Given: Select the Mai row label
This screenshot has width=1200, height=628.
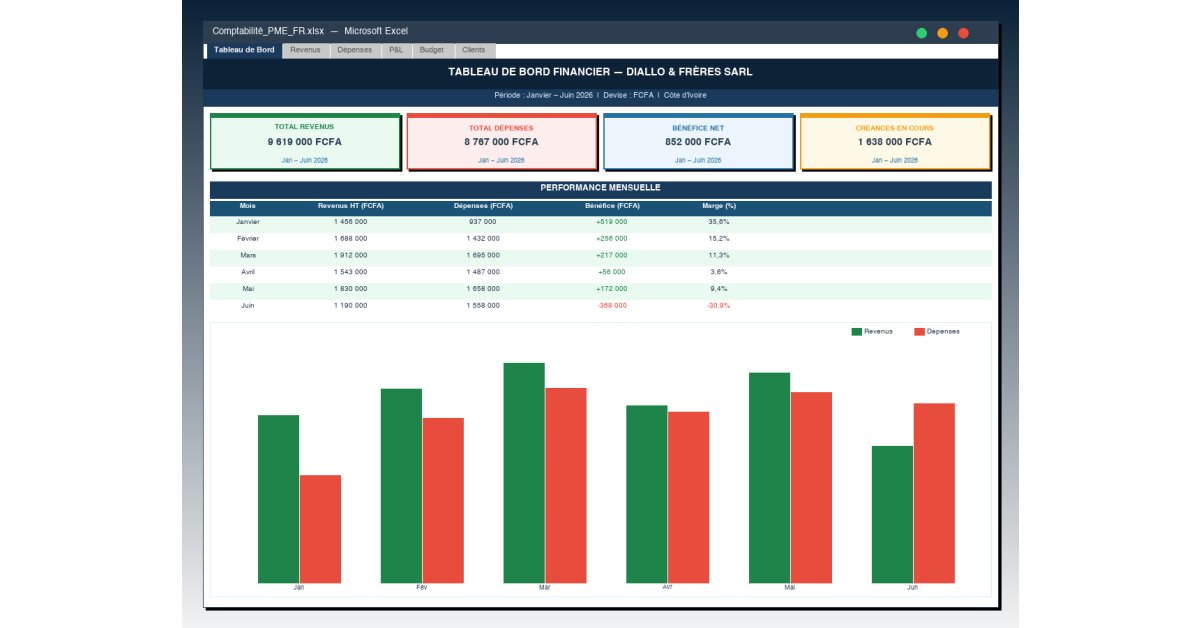Looking at the screenshot, I should [248, 288].
